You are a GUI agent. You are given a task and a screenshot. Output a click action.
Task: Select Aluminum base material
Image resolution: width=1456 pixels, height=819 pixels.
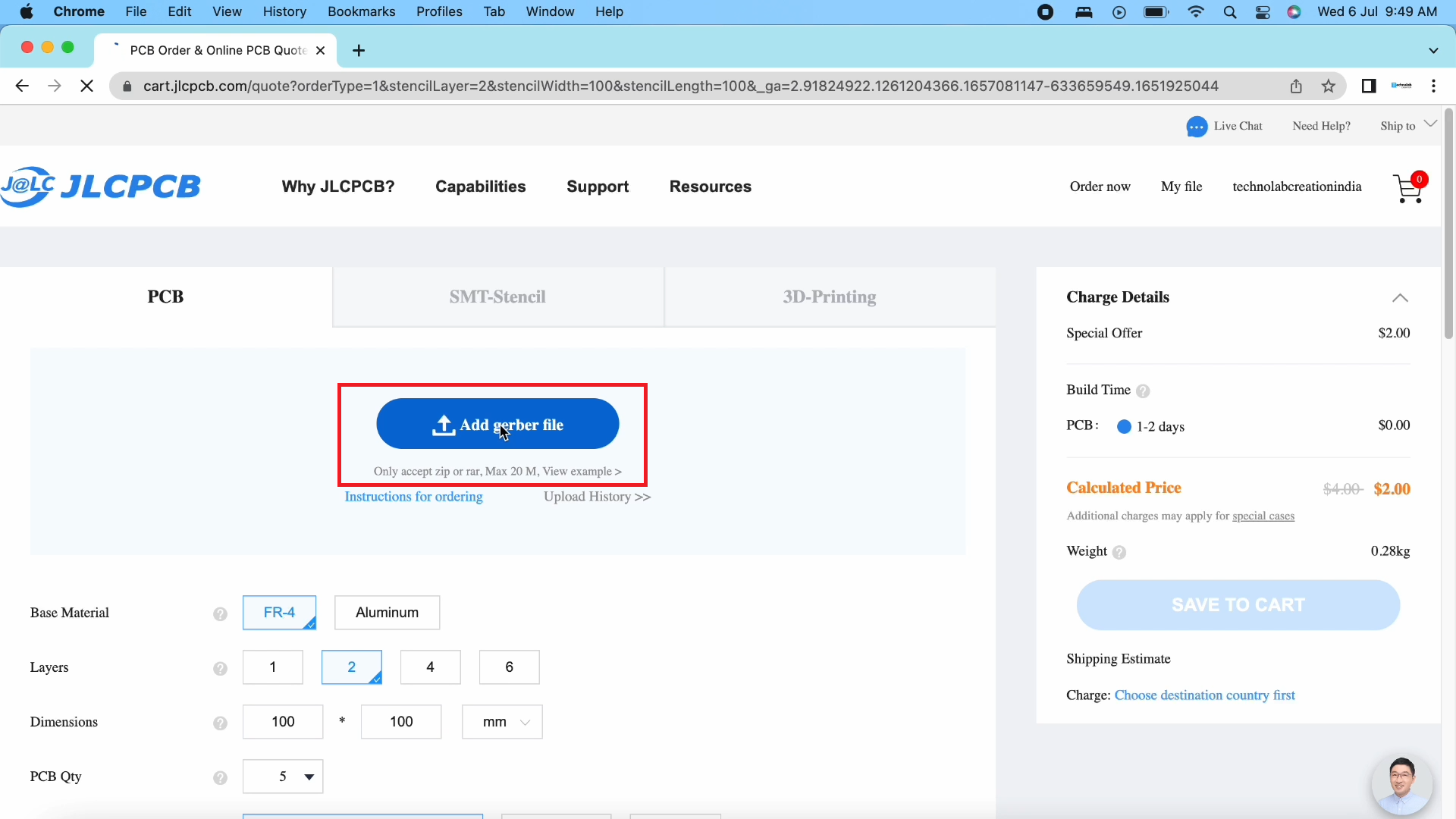tap(387, 613)
